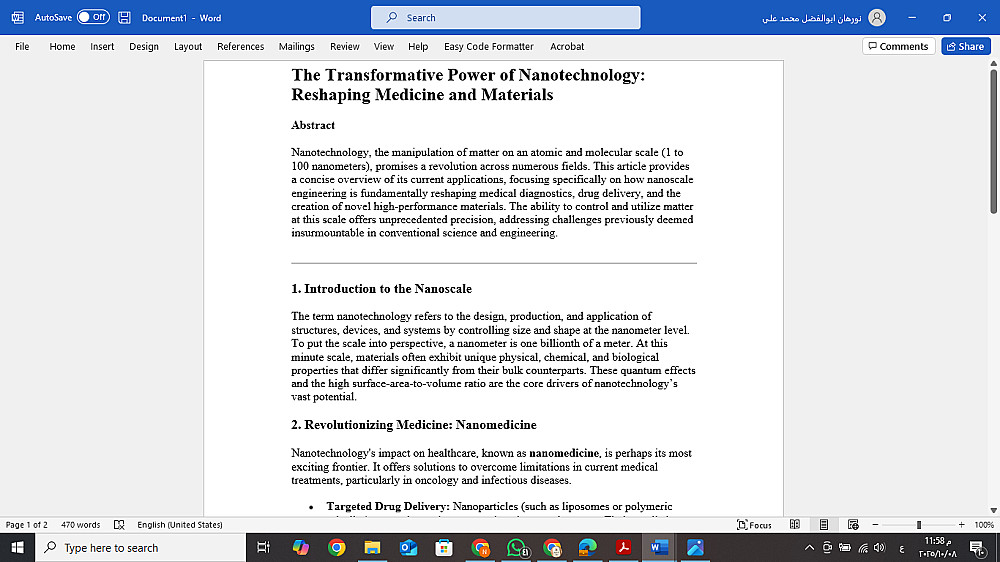
Task: Click the proofing spell check icon
Action: pyautogui.click(x=119, y=525)
